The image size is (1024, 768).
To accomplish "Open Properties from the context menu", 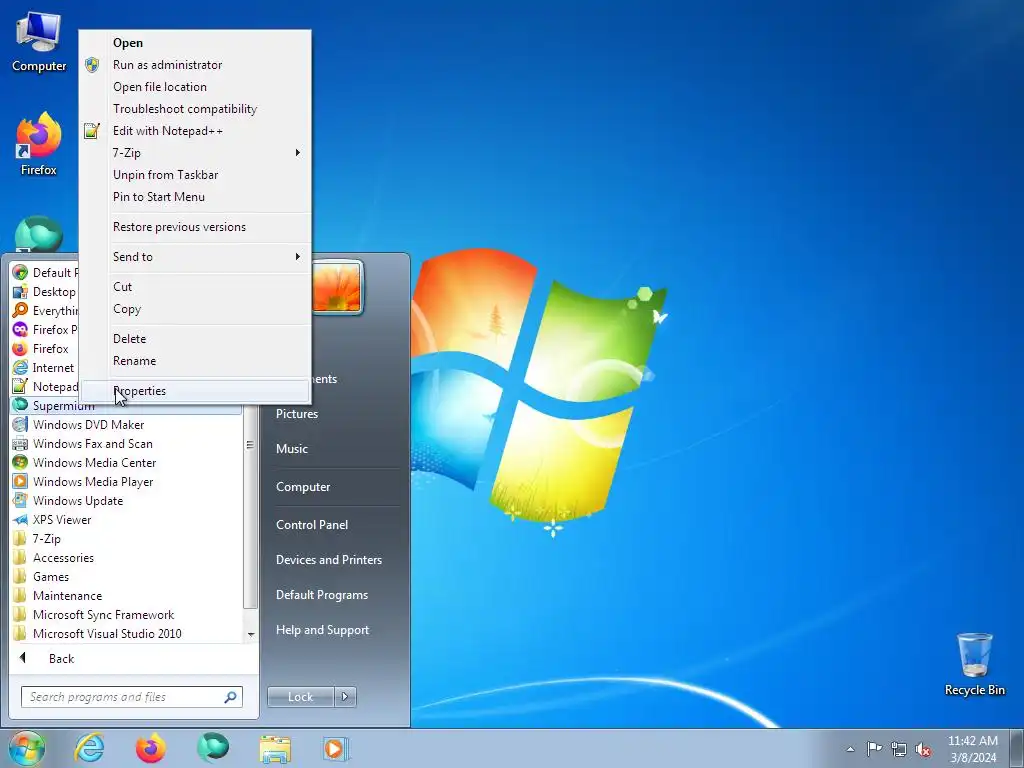I will [195, 391].
